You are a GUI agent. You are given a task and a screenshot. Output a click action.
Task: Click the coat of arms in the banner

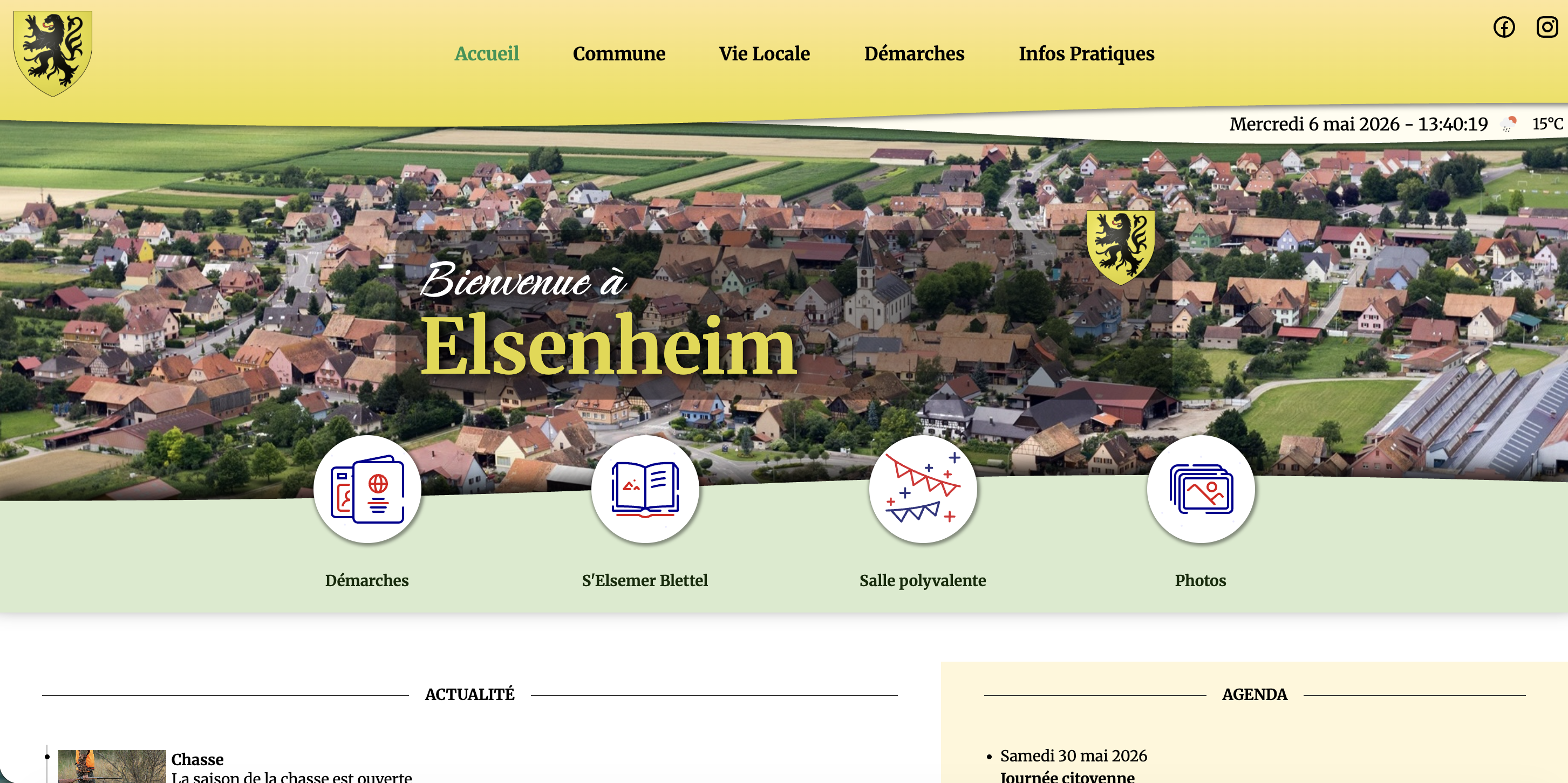[x=1121, y=248]
